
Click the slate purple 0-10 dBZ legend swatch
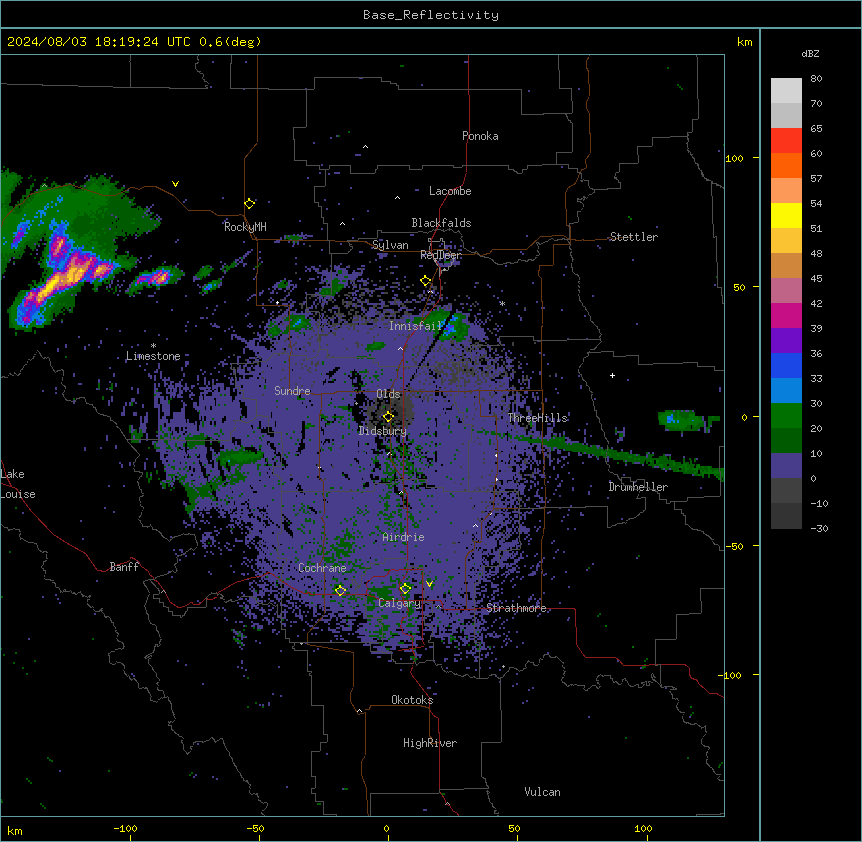[786, 466]
